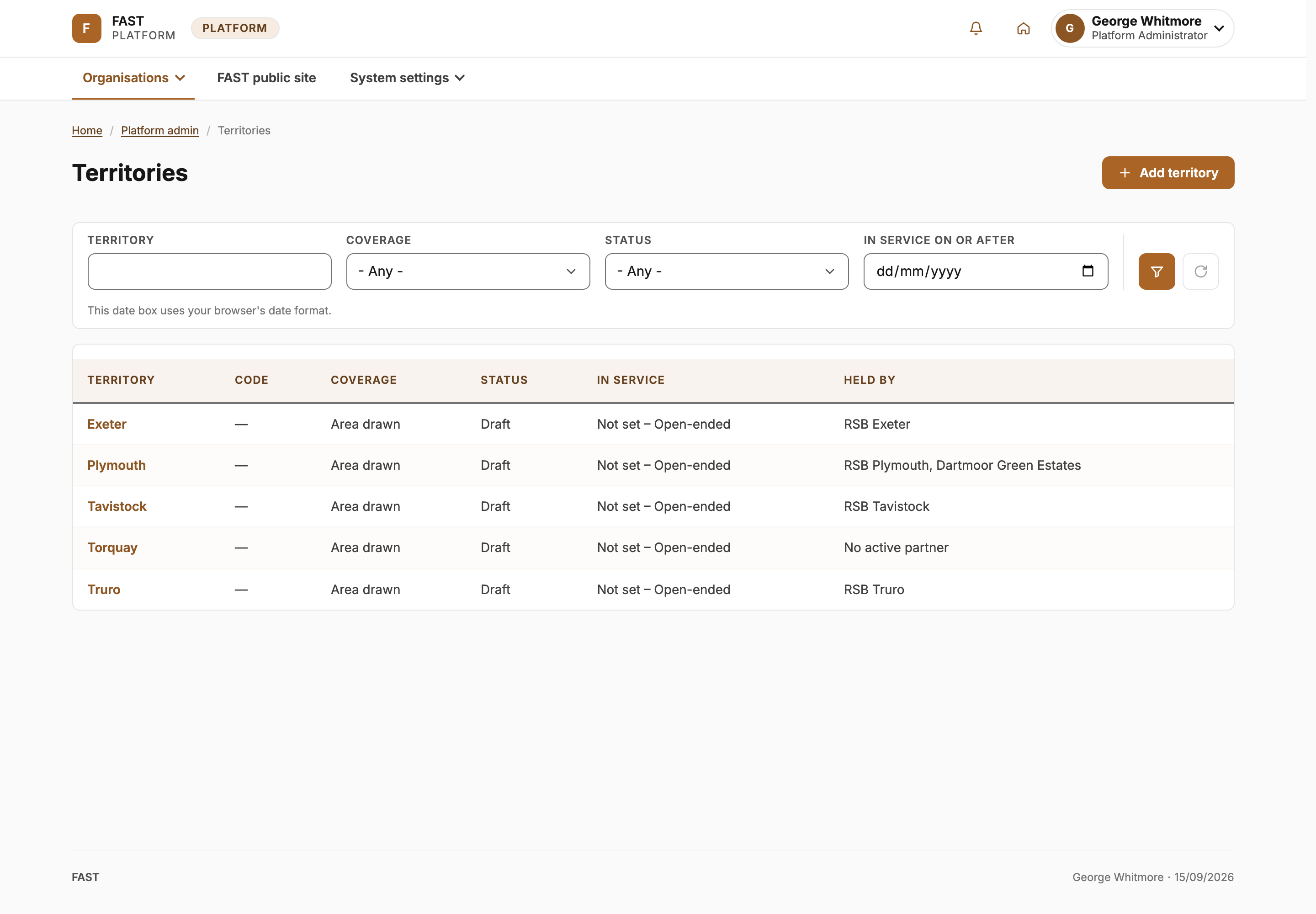
Task: Click the FAST Platform logo
Action: pyautogui.click(x=124, y=28)
